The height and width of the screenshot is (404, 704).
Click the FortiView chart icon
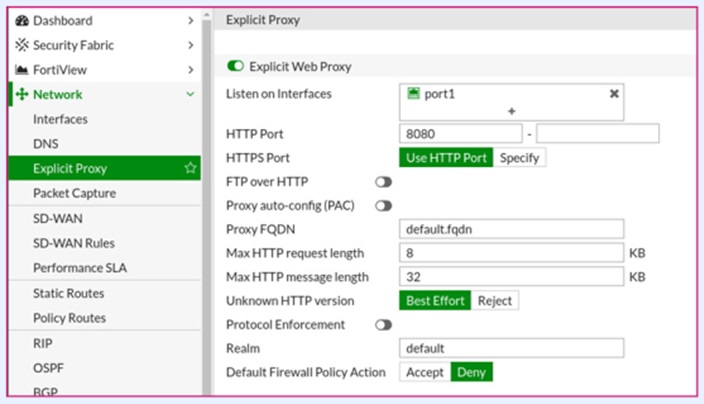pyautogui.click(x=22, y=70)
